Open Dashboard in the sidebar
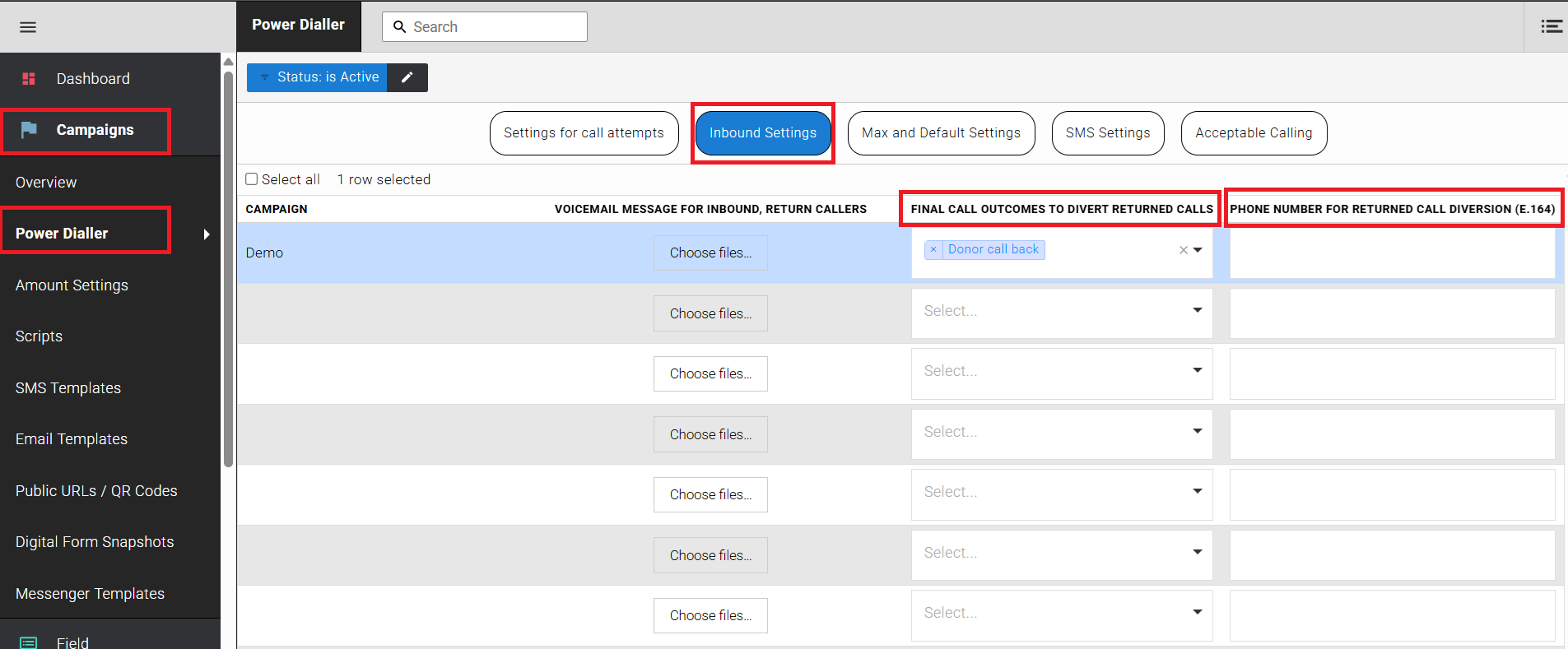This screenshot has width=1568, height=649. click(x=93, y=79)
